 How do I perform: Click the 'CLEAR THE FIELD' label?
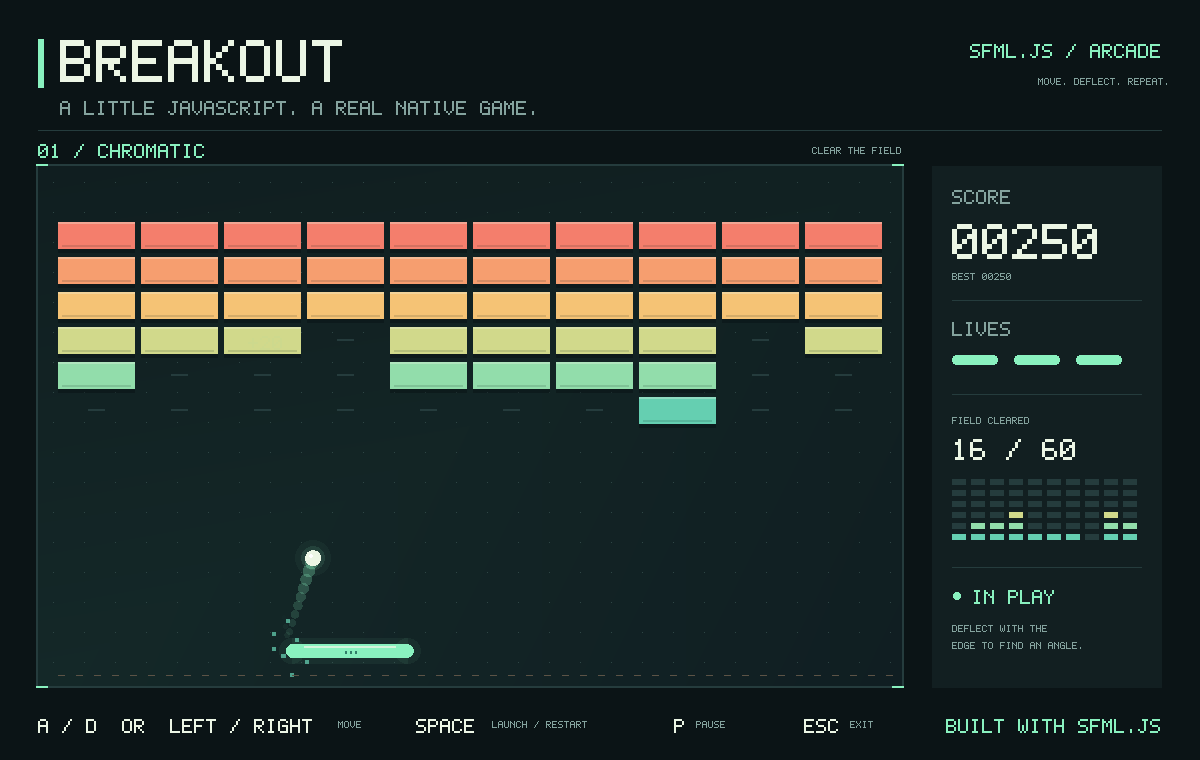[x=856, y=151]
